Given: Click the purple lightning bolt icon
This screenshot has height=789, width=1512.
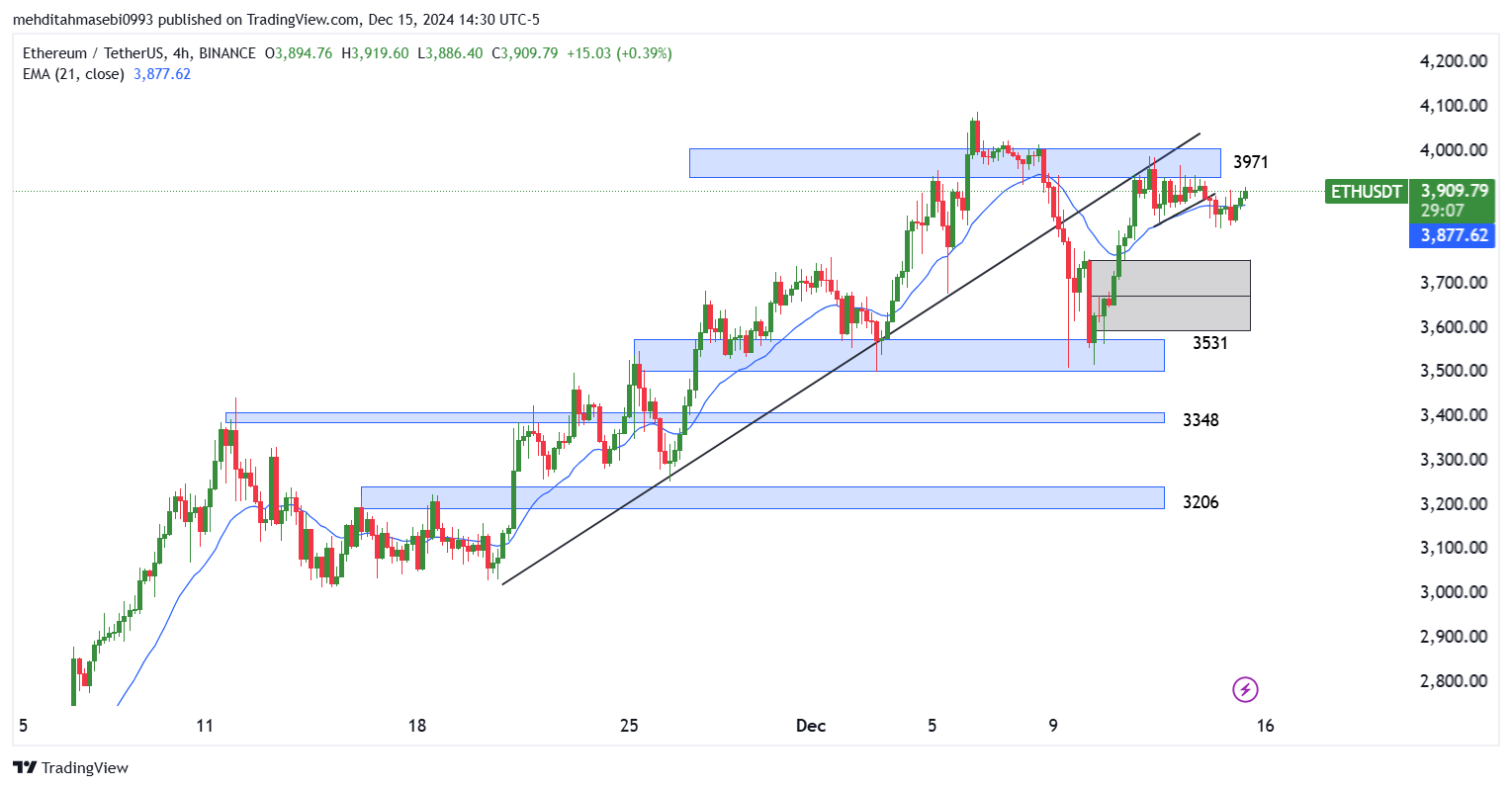Looking at the screenshot, I should [1245, 689].
